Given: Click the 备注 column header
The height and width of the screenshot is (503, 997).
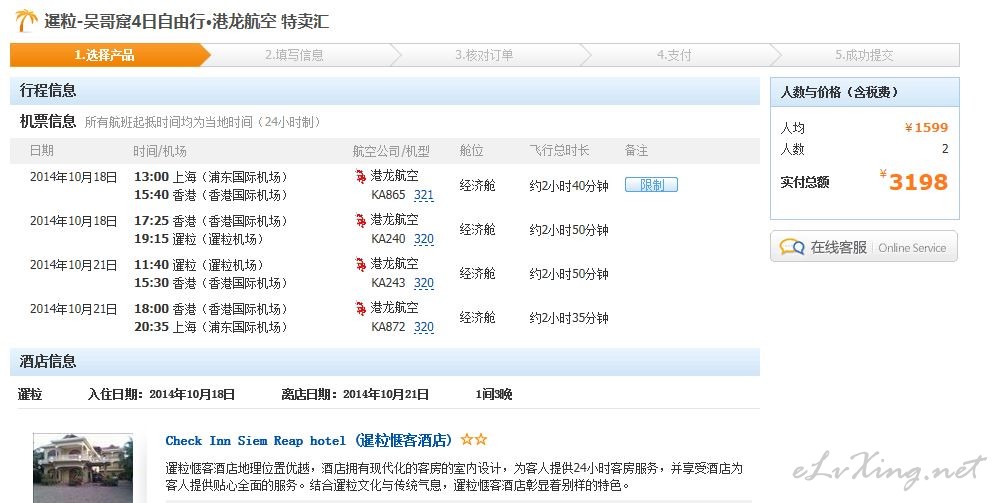Looking at the screenshot, I should [x=636, y=150].
